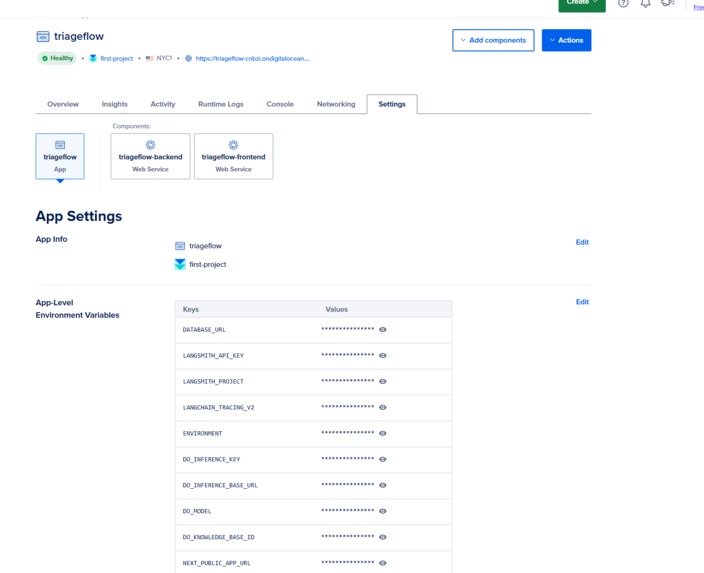Click the help question mark icon

[623, 3]
